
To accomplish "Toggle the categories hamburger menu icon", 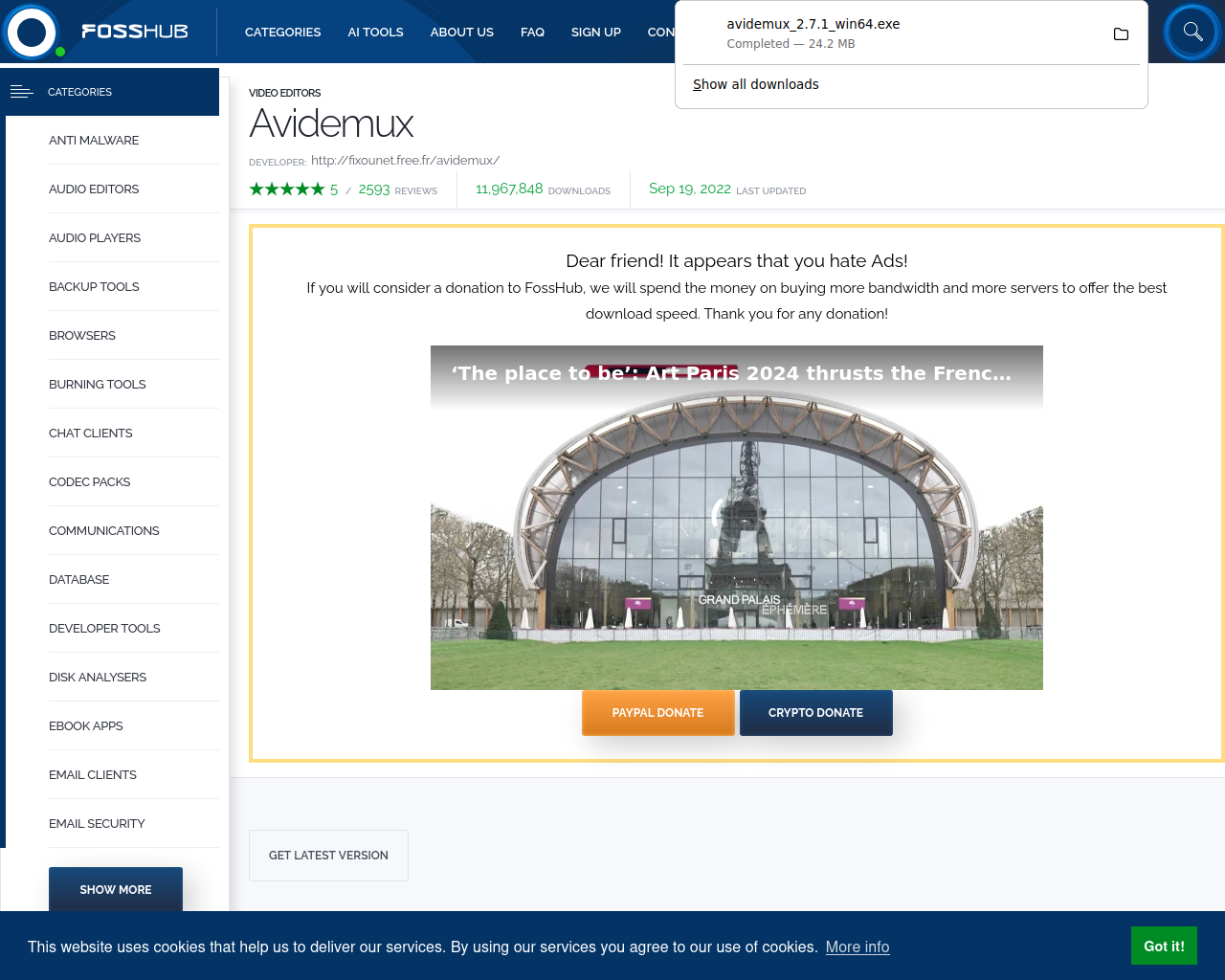I will coord(21,92).
